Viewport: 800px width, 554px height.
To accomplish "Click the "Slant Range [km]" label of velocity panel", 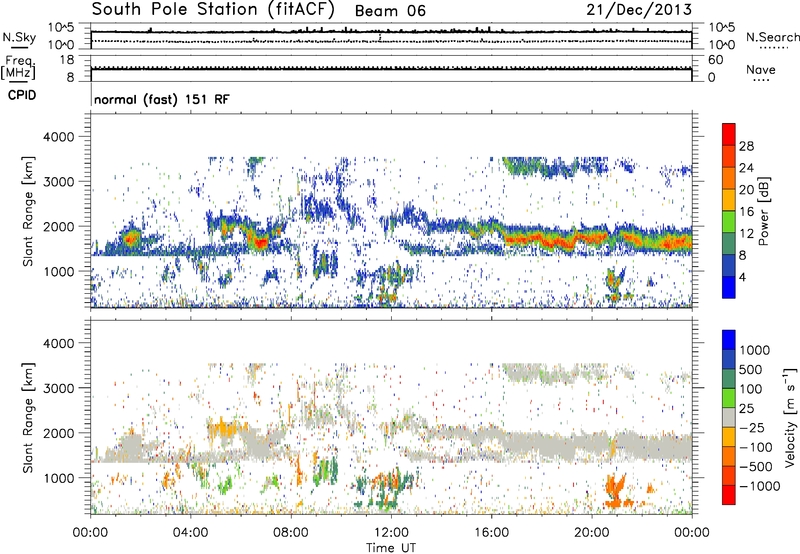I will 28,418.
